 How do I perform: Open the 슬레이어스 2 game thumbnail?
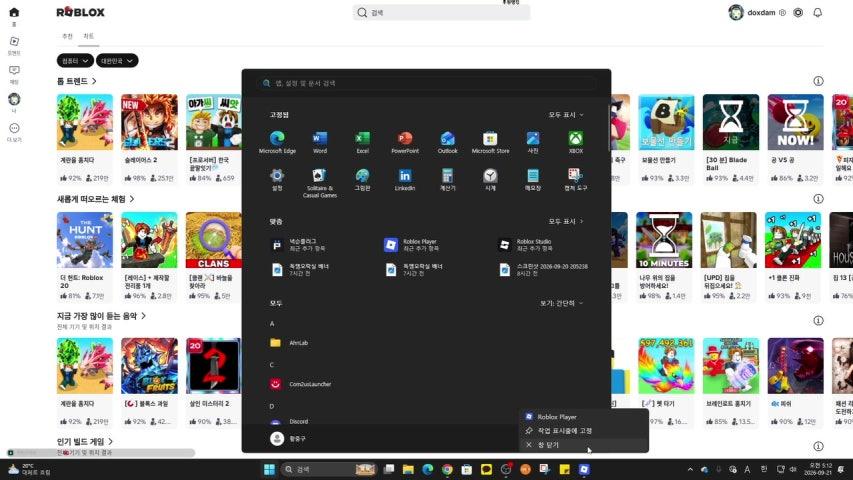[x=149, y=122]
